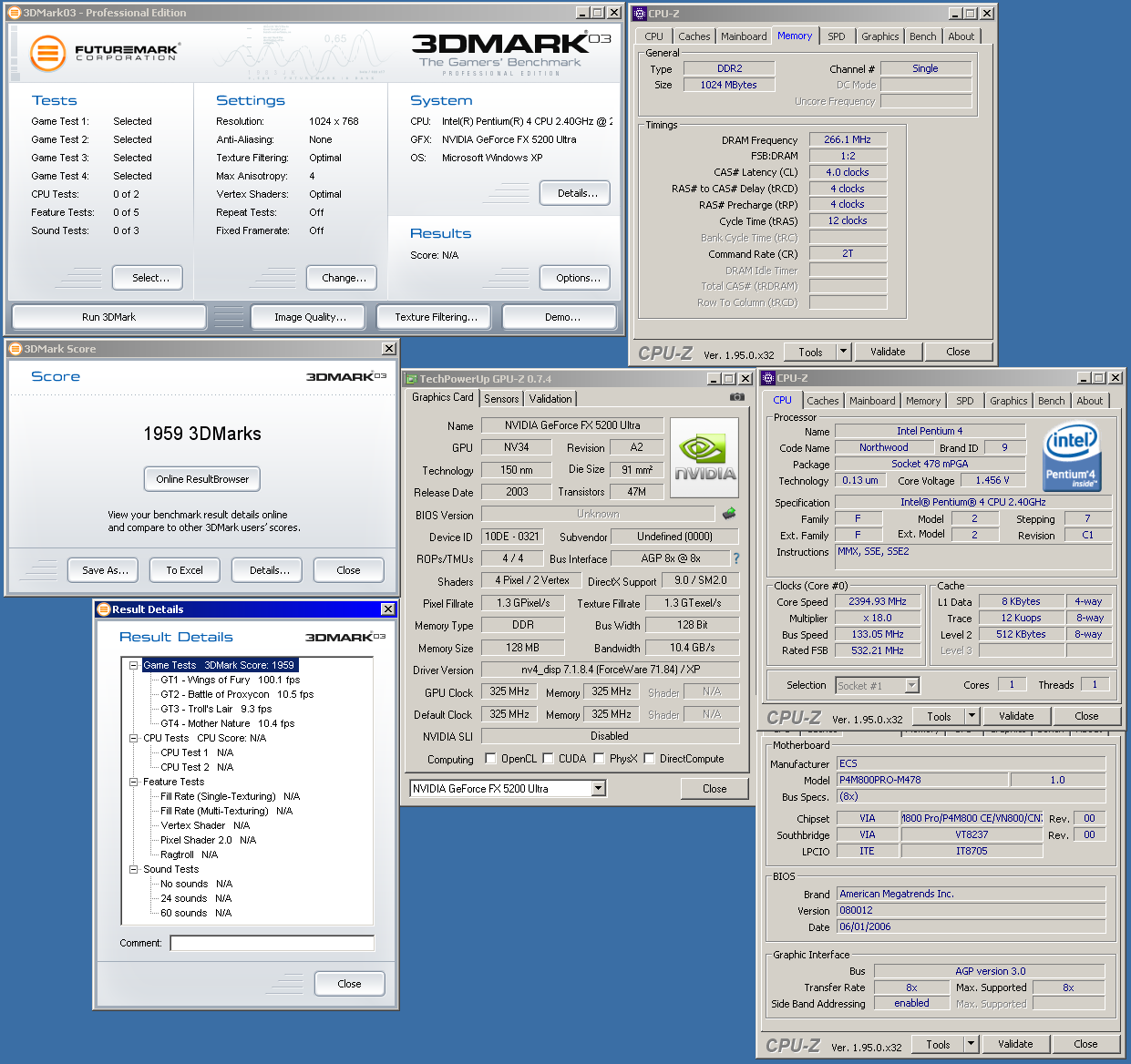1131x1064 pixels.
Task: Open the Validation tab in GPU-Z
Action: click(x=550, y=399)
